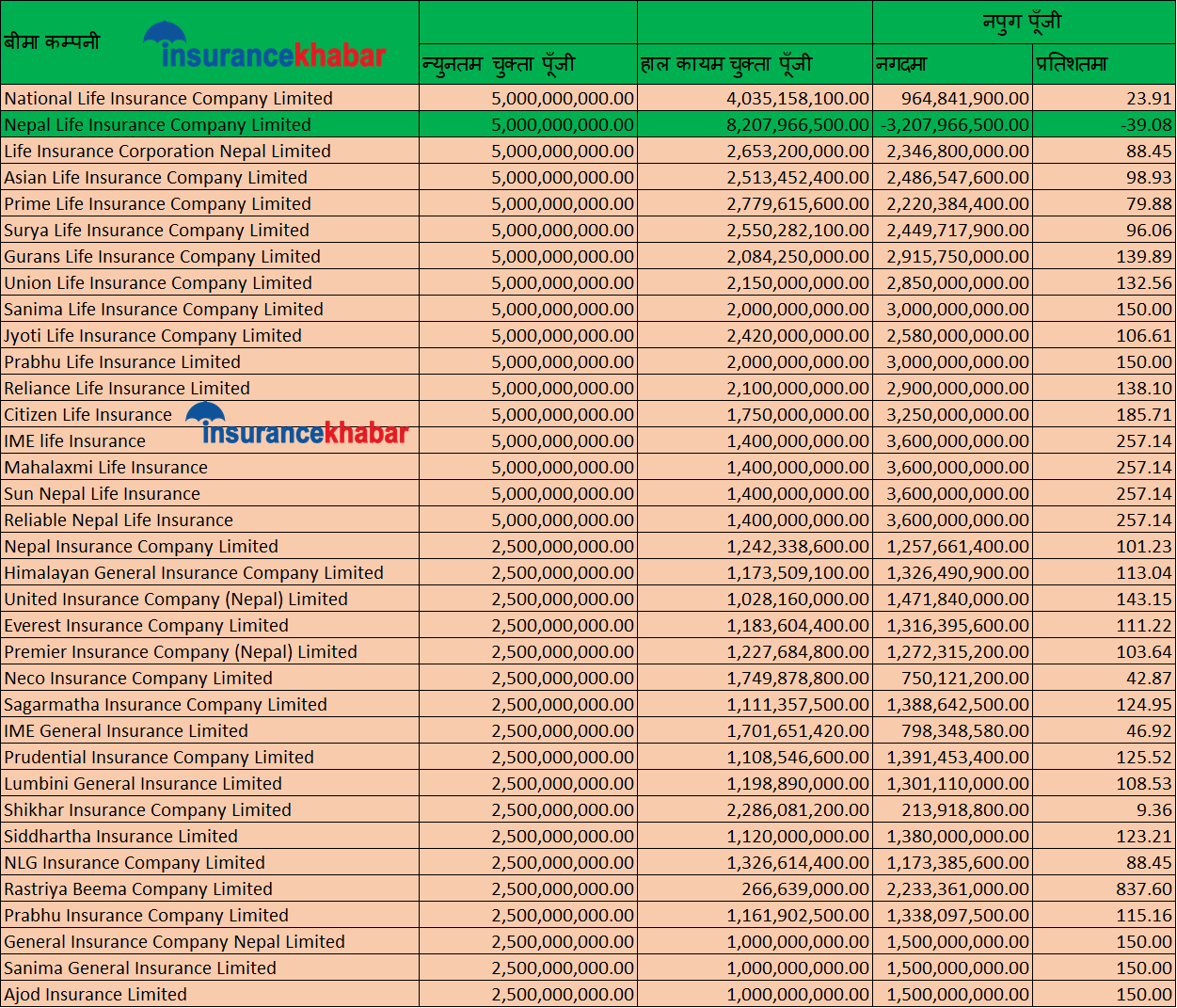Click the नगदमा sub-column header
Viewport: 1177px width, 1008px height.
901,64
